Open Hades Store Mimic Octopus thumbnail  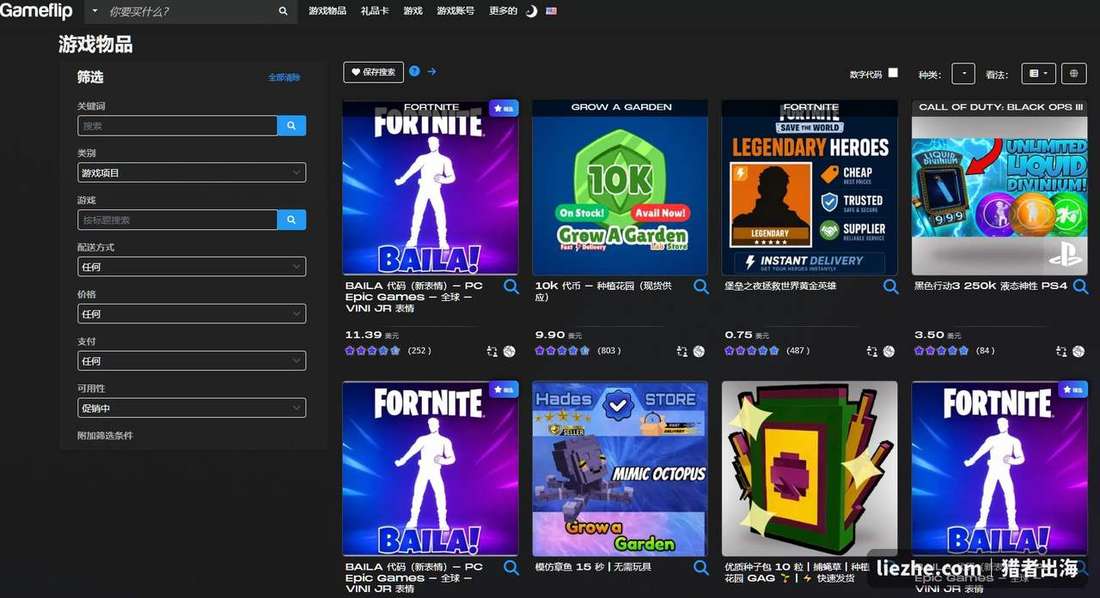620,469
